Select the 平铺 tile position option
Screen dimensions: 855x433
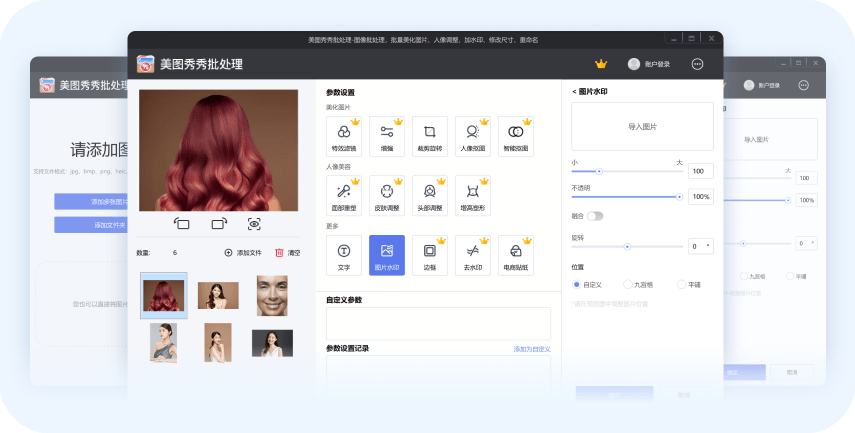(x=681, y=285)
